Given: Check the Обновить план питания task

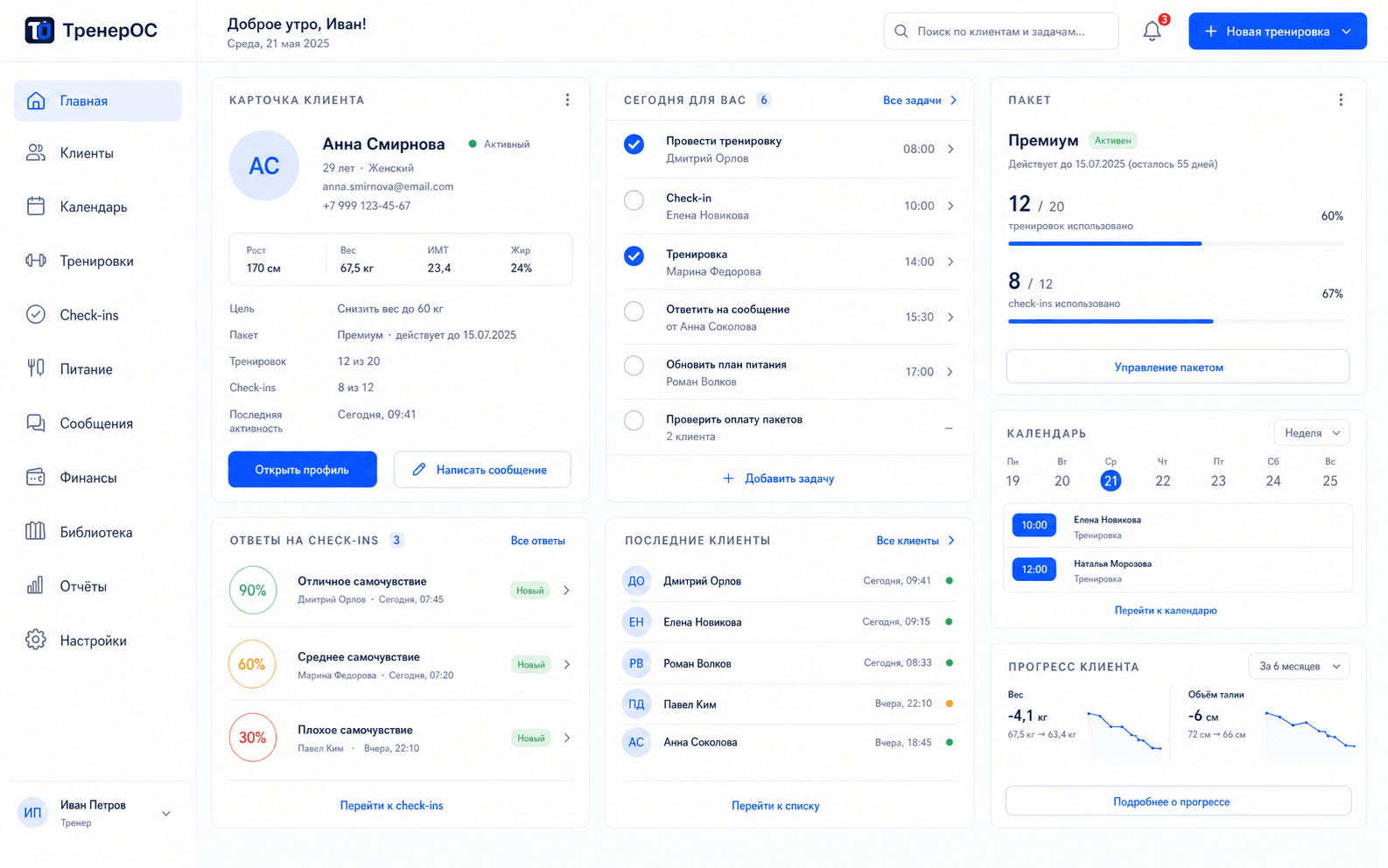Looking at the screenshot, I should 634,366.
